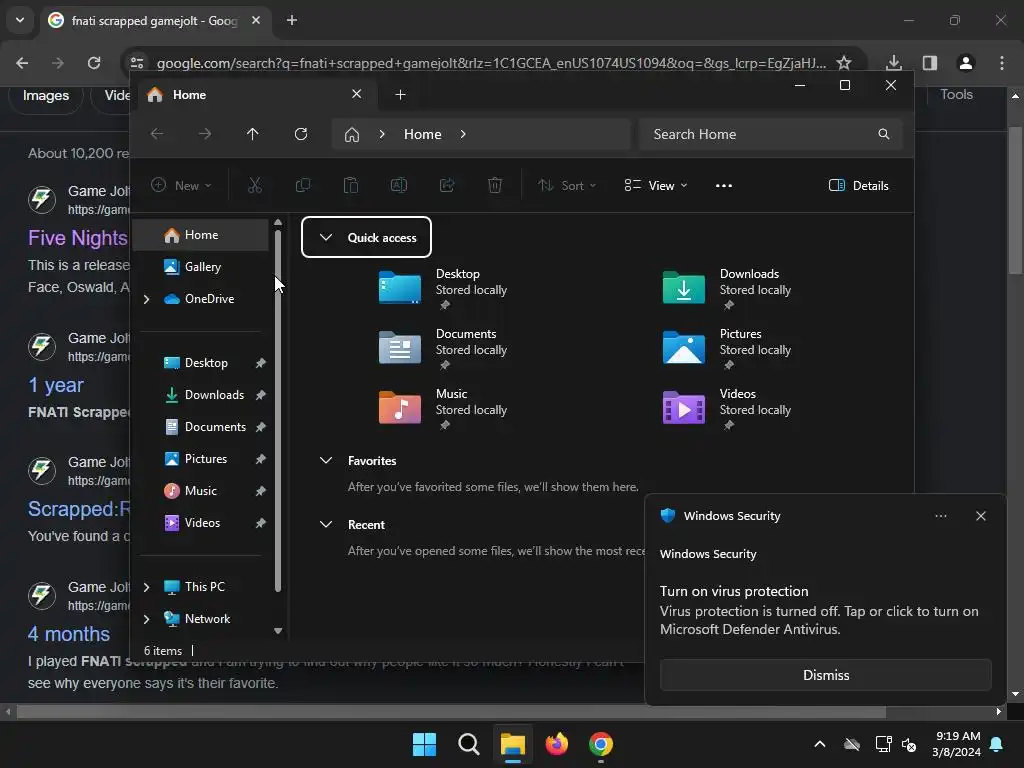The image size is (1024, 768).
Task: Refresh the File Explorer view
Action: 301,134
